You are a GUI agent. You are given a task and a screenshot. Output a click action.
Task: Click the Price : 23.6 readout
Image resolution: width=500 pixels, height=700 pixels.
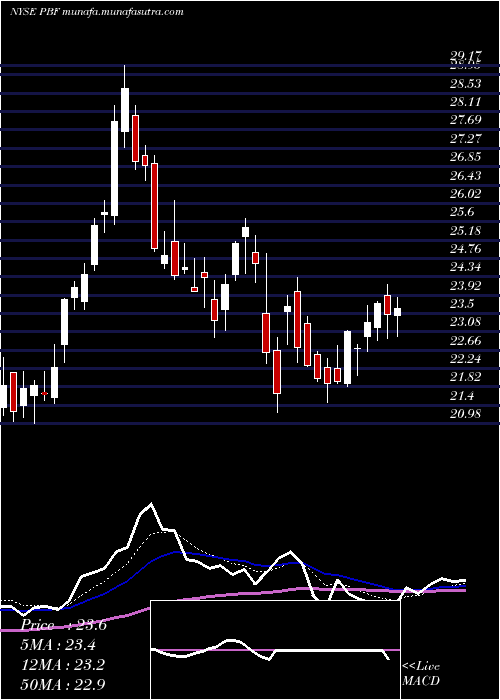64,625
